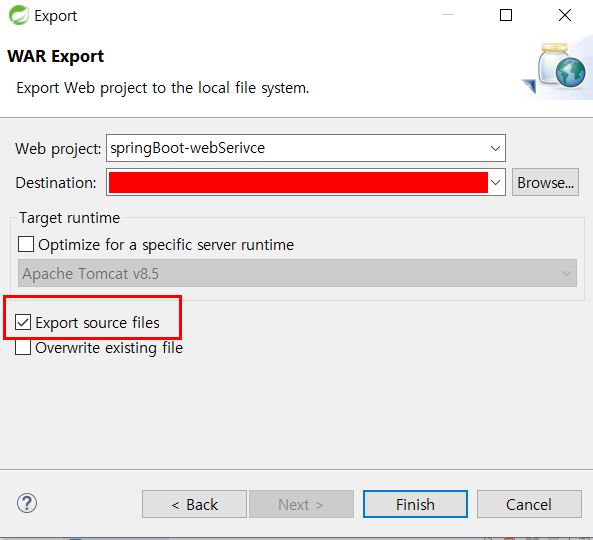Uncheck Export source files checkbox
Viewport: 593px width, 540px height.
(x=23, y=322)
